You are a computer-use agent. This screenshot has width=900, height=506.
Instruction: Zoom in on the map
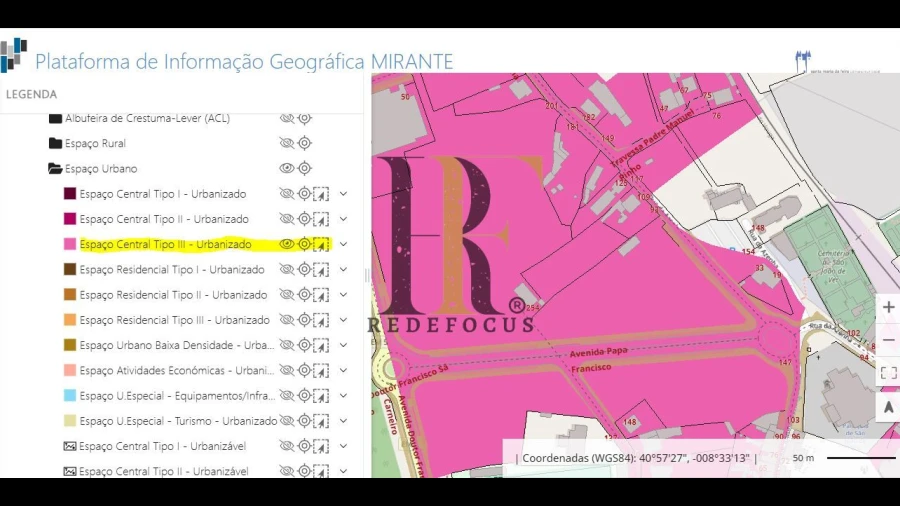[x=888, y=307]
